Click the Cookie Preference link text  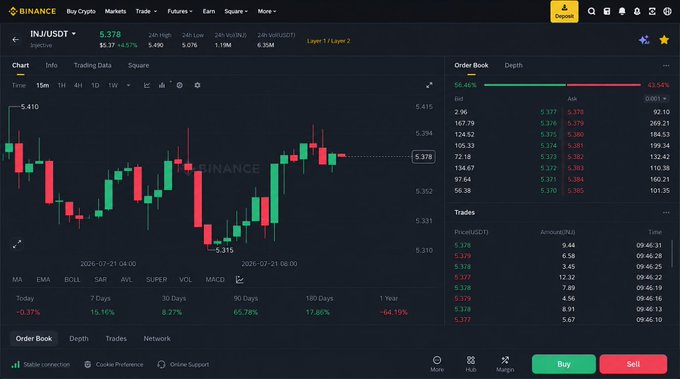(120, 365)
